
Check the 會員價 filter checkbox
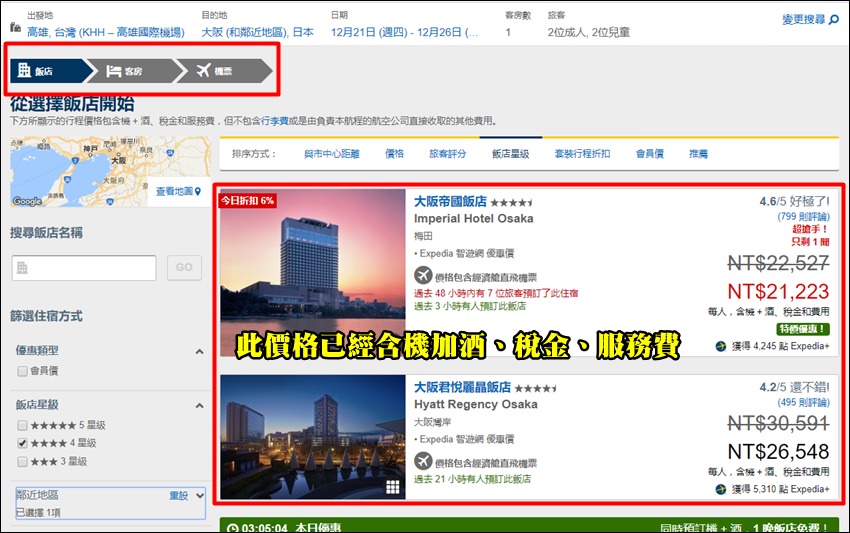[22, 371]
